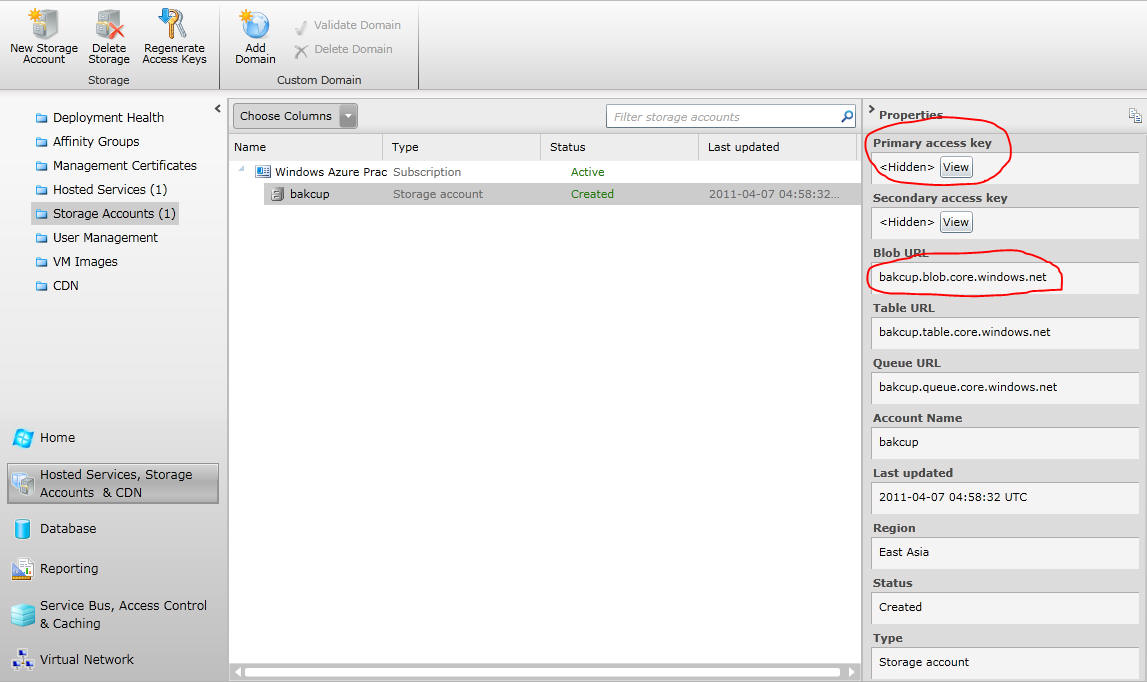This screenshot has height=682, width=1147.
Task: Select Hosted Services, Storage Accounts & CDN section
Action: click(x=113, y=484)
